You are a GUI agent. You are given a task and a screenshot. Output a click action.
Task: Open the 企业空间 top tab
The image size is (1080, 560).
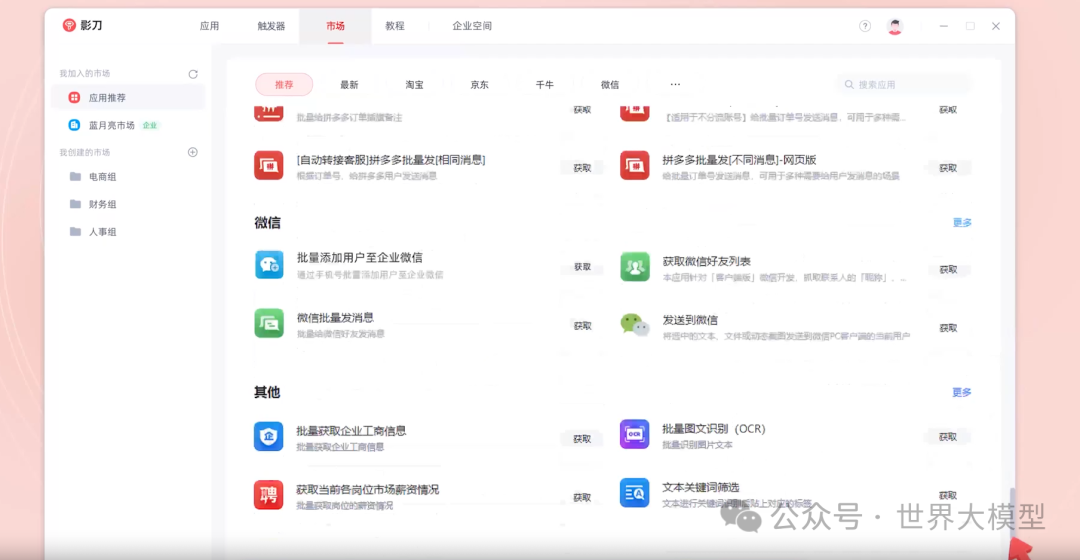(472, 26)
